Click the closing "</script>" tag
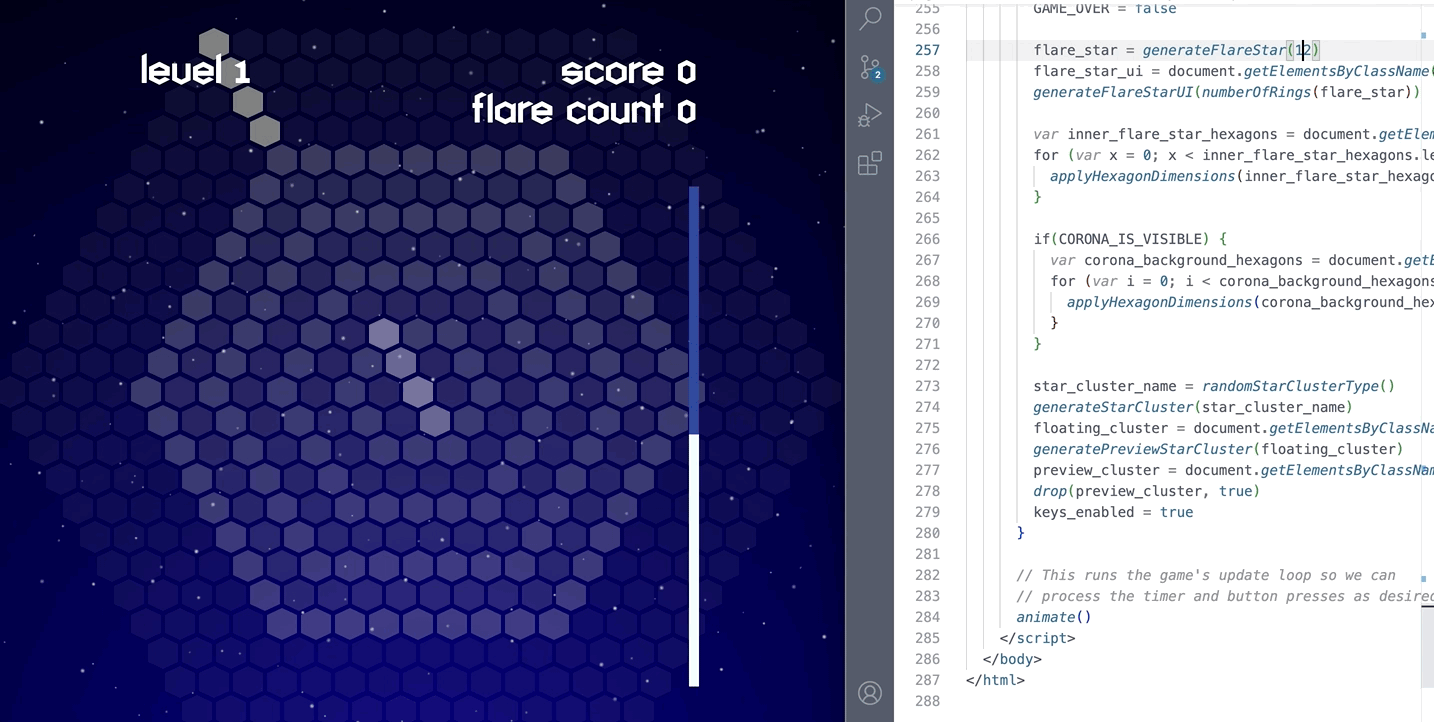Screen dimensions: 1434x722 (1037, 638)
